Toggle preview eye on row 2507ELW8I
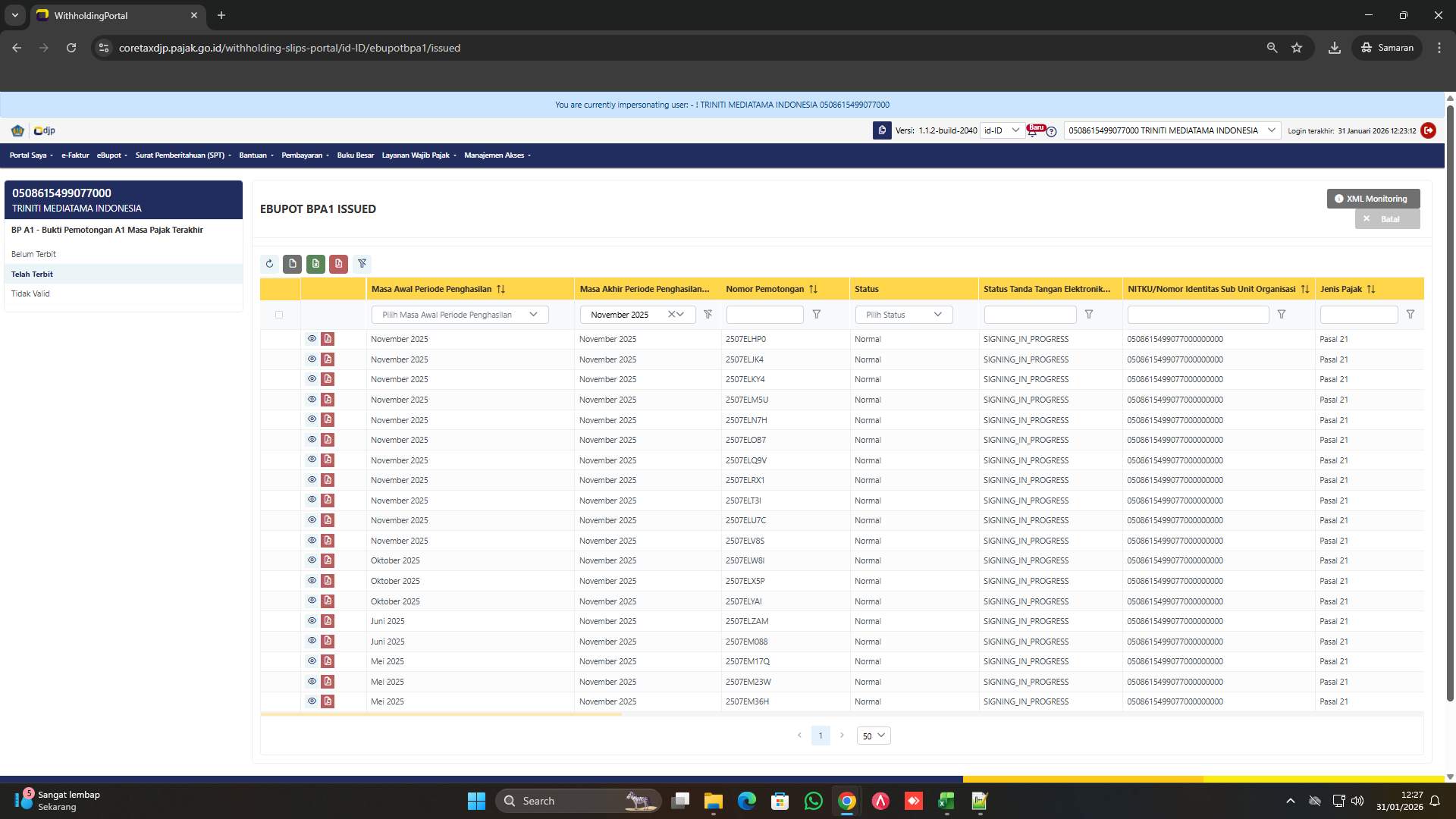 [x=312, y=560]
